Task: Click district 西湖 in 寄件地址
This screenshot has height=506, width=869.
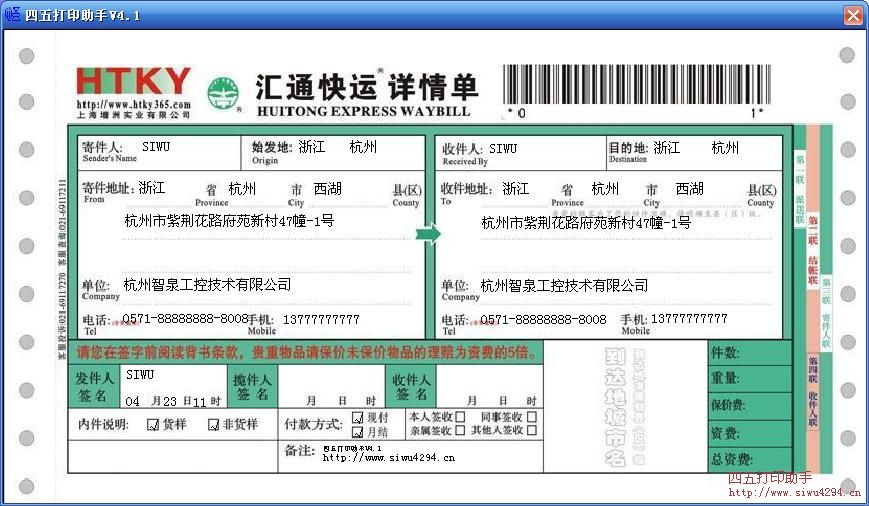Action: 328,189
